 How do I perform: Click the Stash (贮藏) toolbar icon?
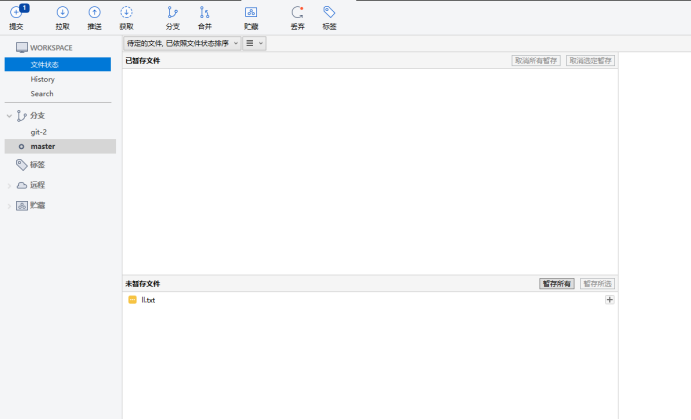251,12
